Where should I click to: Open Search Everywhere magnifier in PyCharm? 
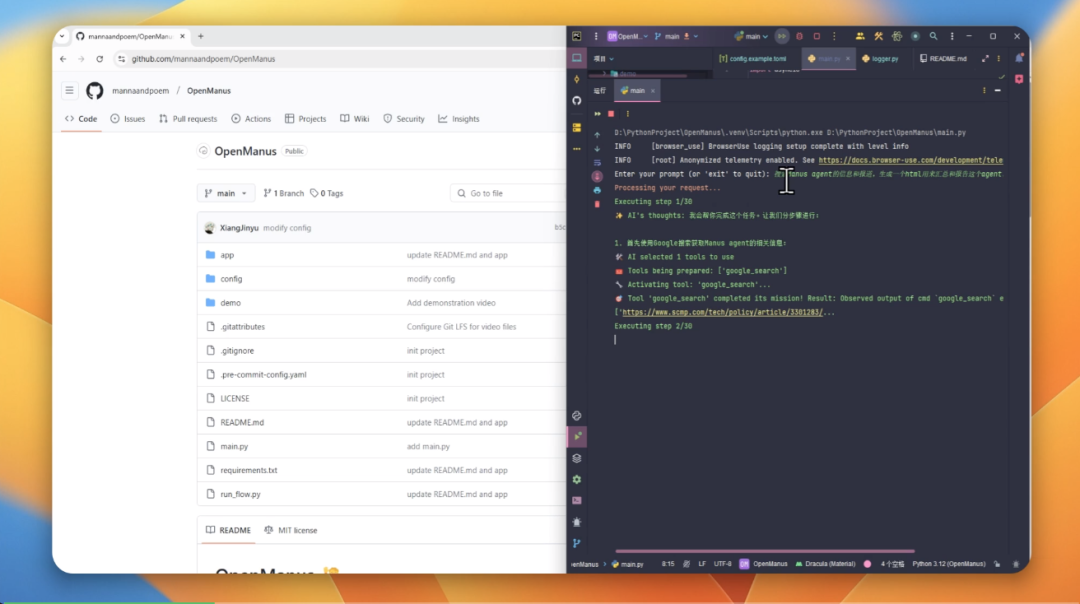tap(933, 37)
